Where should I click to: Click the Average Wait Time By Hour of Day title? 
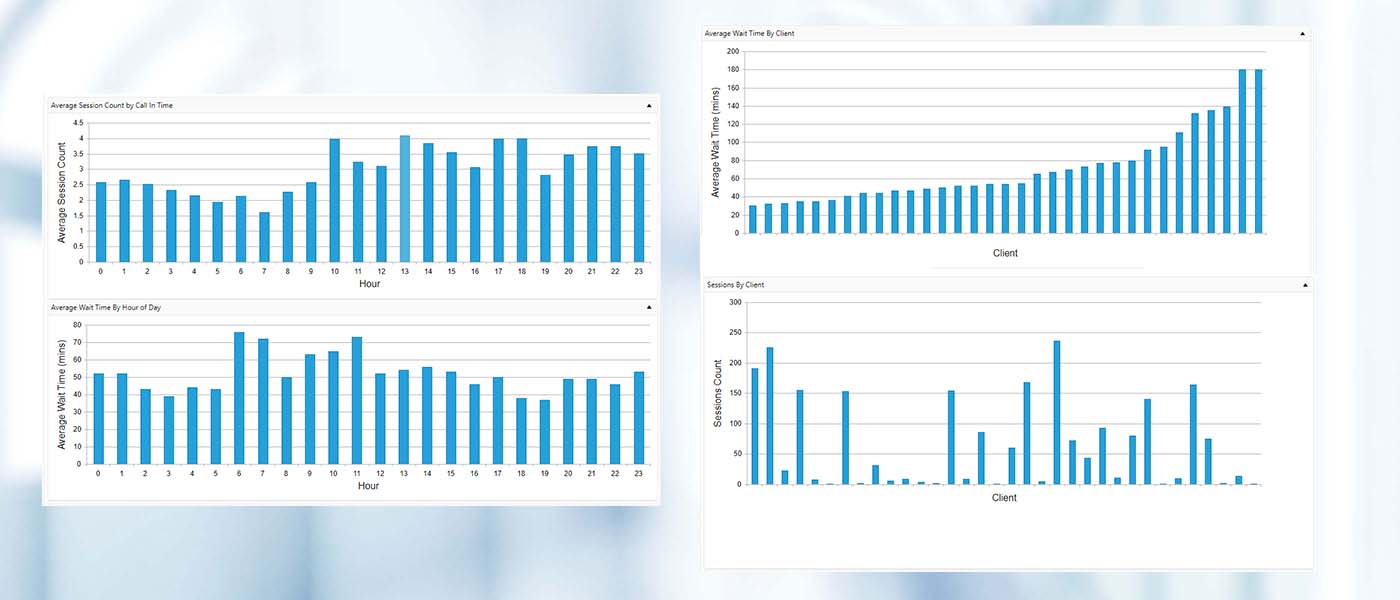click(105, 308)
